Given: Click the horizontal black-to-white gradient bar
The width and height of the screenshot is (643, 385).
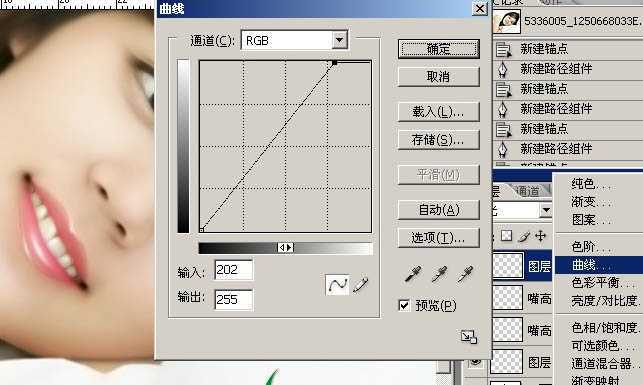Looking at the screenshot, I should pyautogui.click(x=285, y=248).
